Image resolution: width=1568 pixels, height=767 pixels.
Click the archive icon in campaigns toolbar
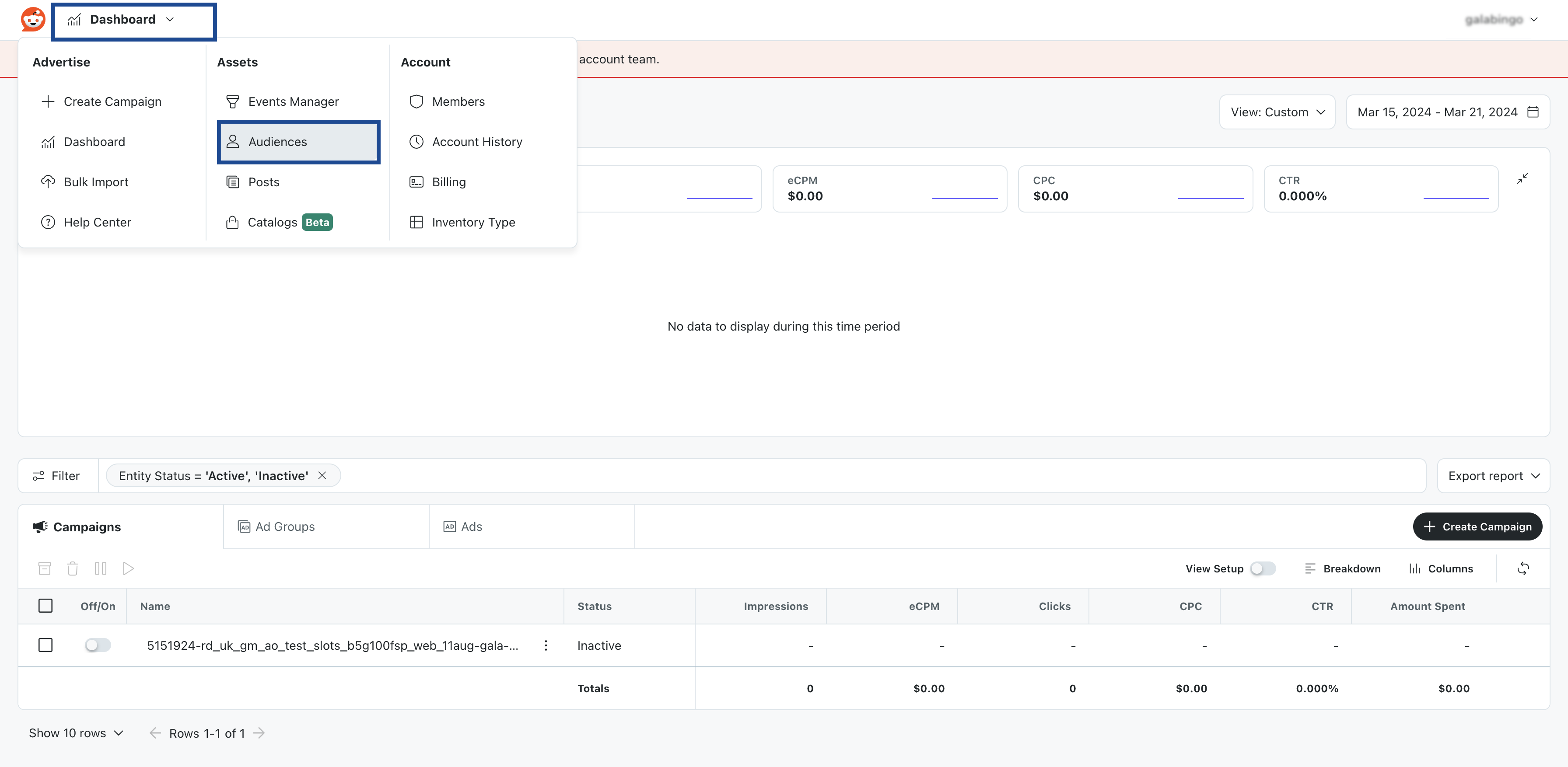[45, 568]
